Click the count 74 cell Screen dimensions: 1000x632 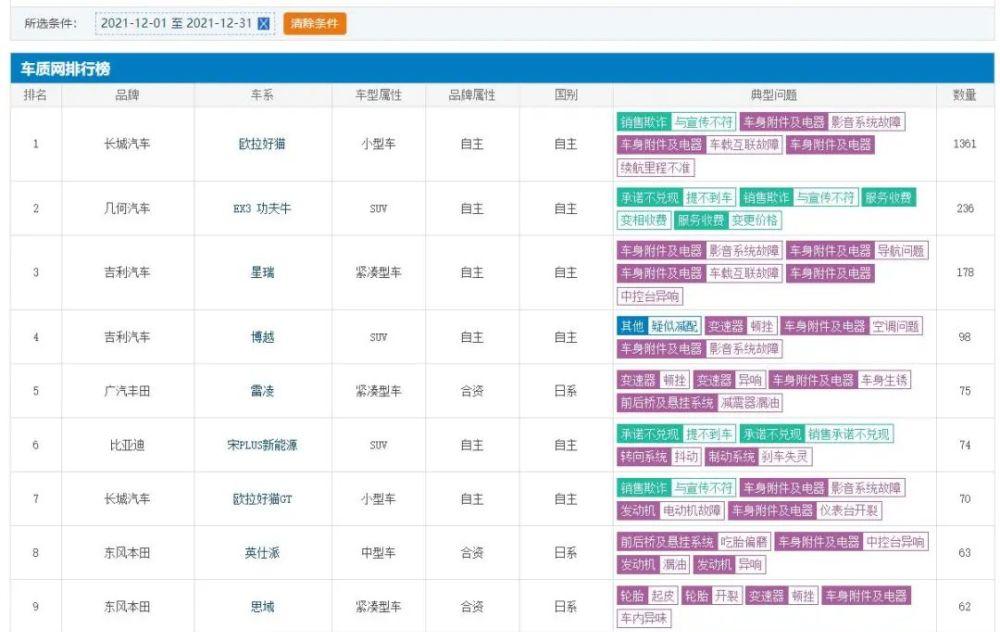964,445
